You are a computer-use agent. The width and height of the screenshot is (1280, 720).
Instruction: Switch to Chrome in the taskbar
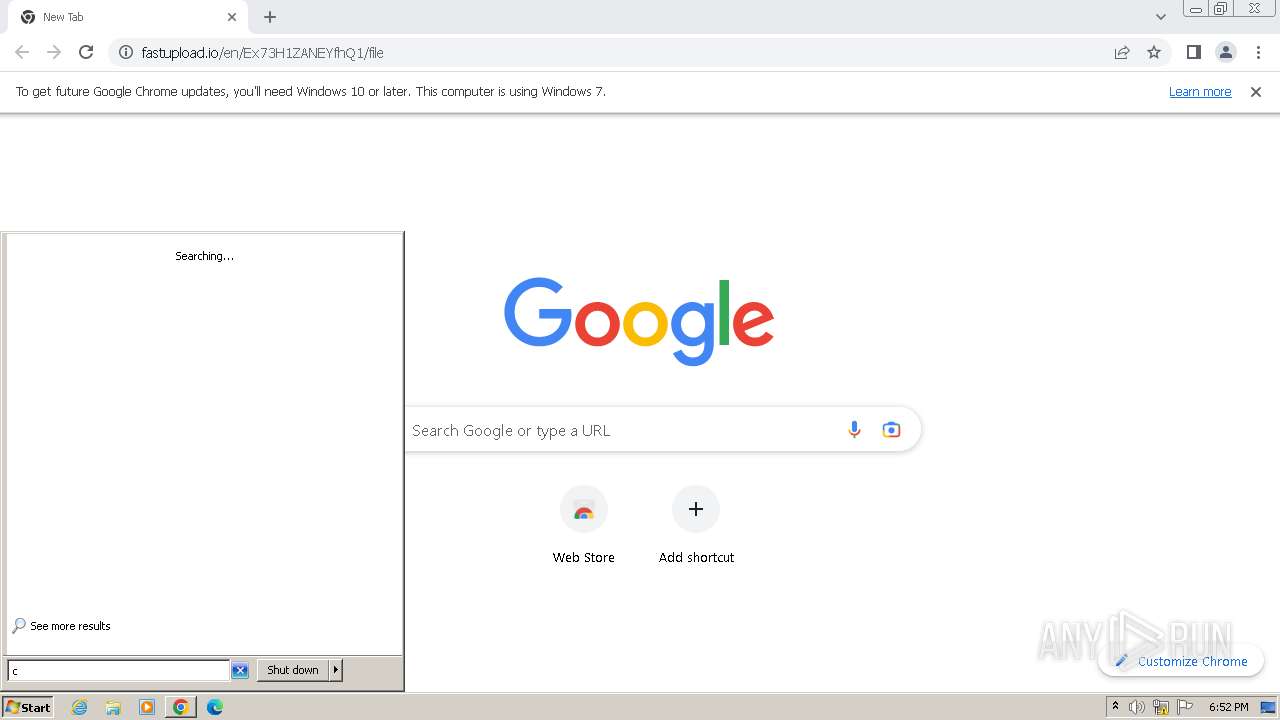pyautogui.click(x=180, y=707)
